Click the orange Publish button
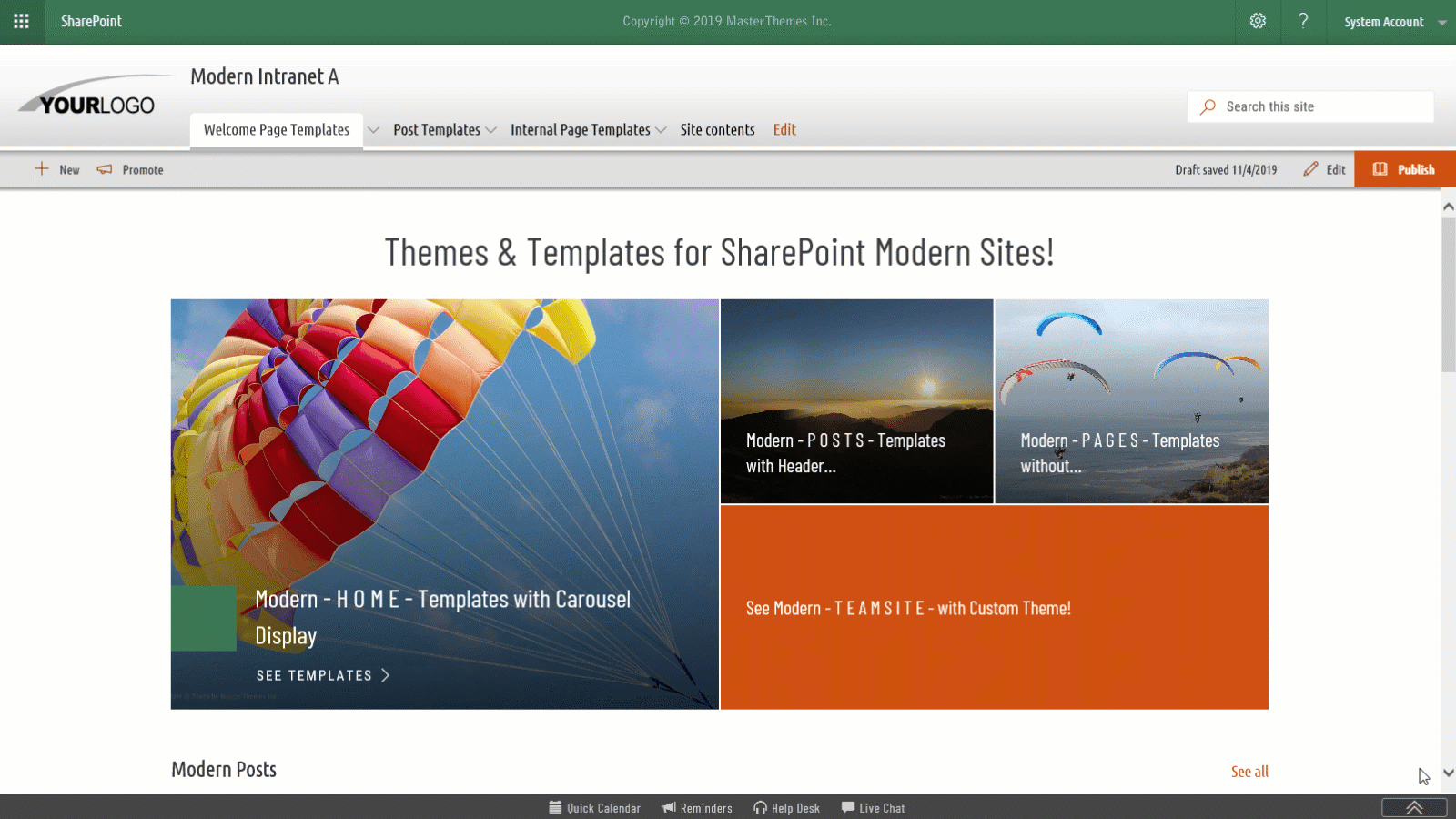This screenshot has height=819, width=1456. (x=1404, y=168)
